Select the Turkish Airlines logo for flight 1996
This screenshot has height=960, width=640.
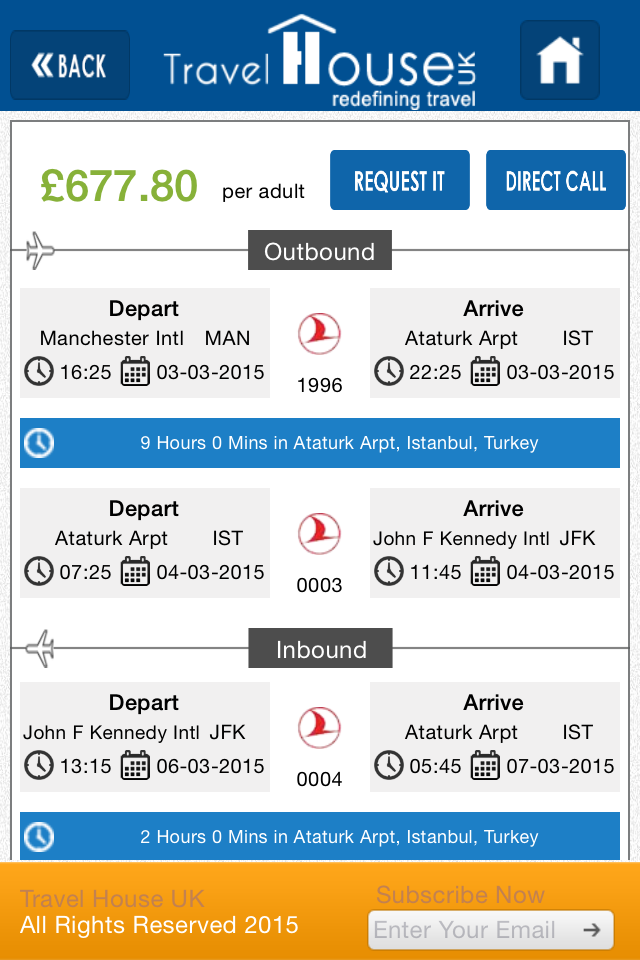(x=320, y=334)
